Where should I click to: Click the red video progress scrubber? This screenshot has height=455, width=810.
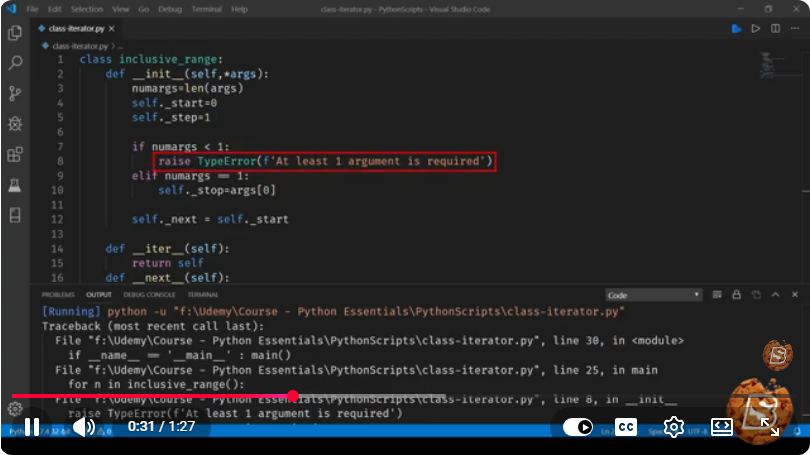pyautogui.click(x=293, y=396)
